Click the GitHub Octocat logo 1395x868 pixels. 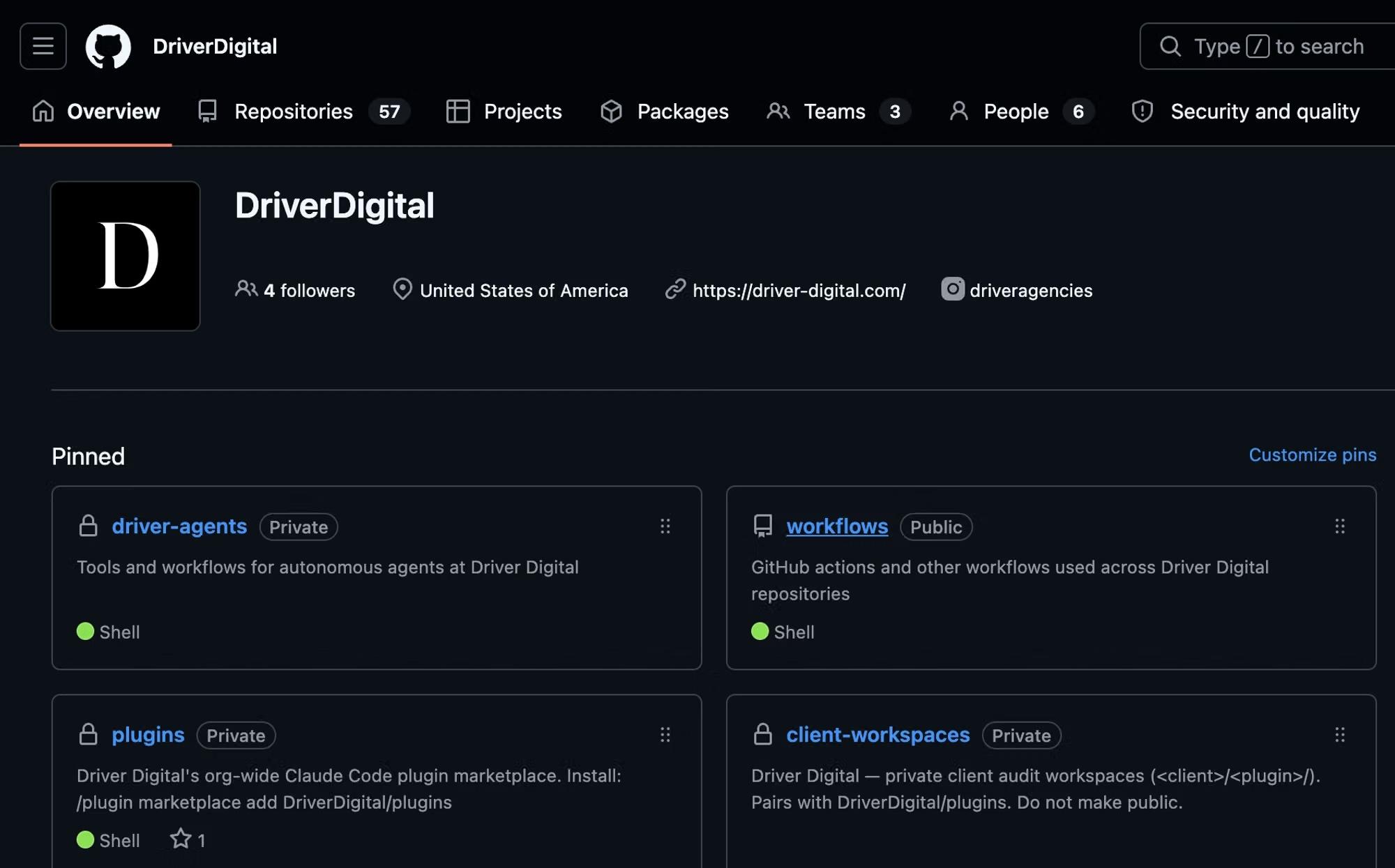point(108,47)
